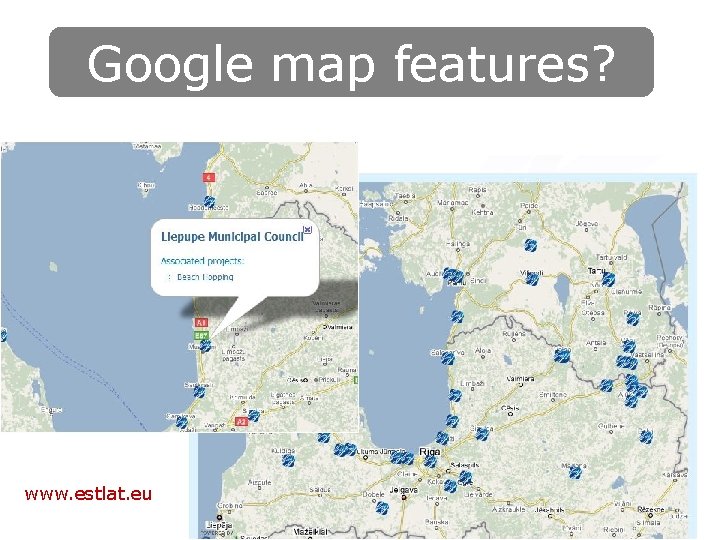Select the marker at Kuldīga
720x540 pixels.
click(288, 461)
